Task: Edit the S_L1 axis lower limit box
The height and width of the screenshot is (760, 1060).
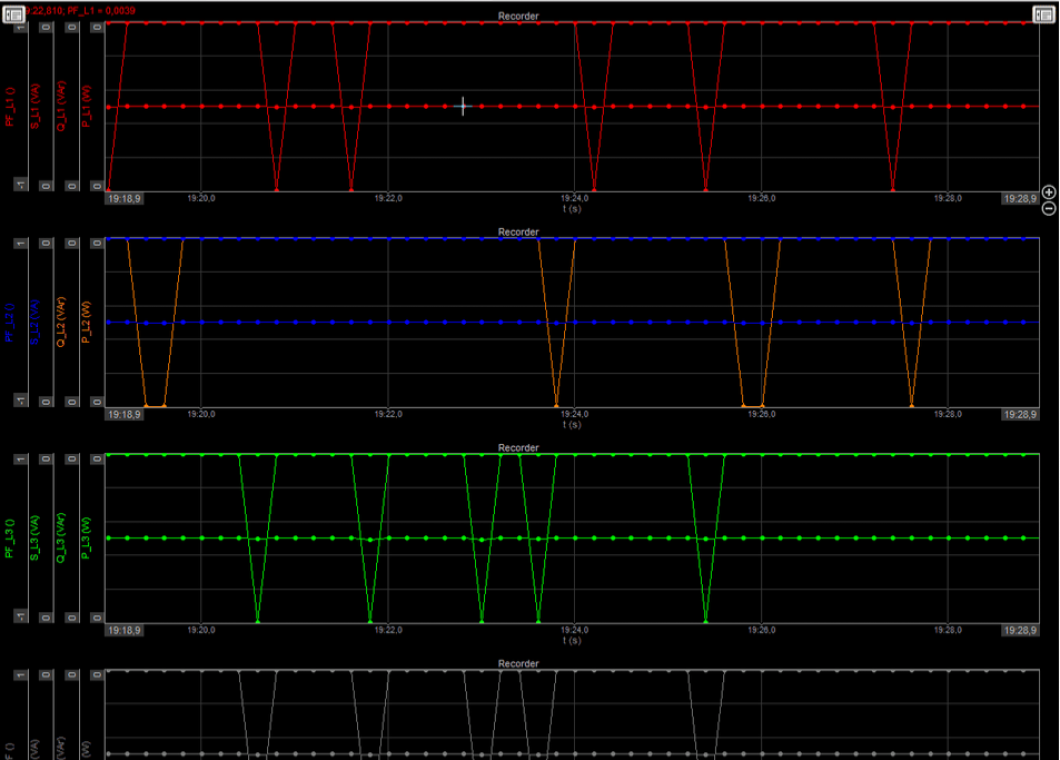Action: click(x=46, y=186)
